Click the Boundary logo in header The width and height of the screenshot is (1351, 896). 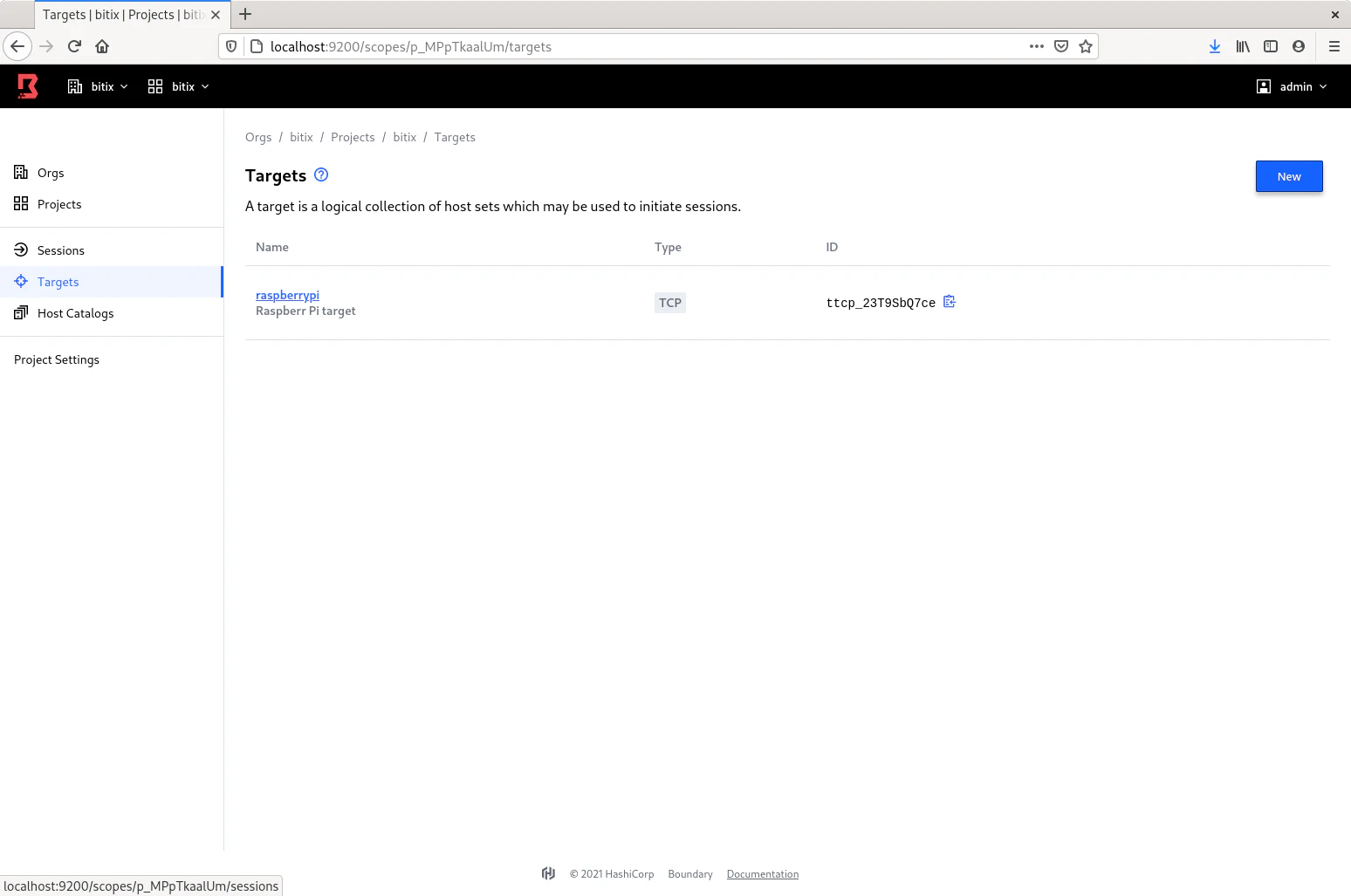pyautogui.click(x=28, y=86)
